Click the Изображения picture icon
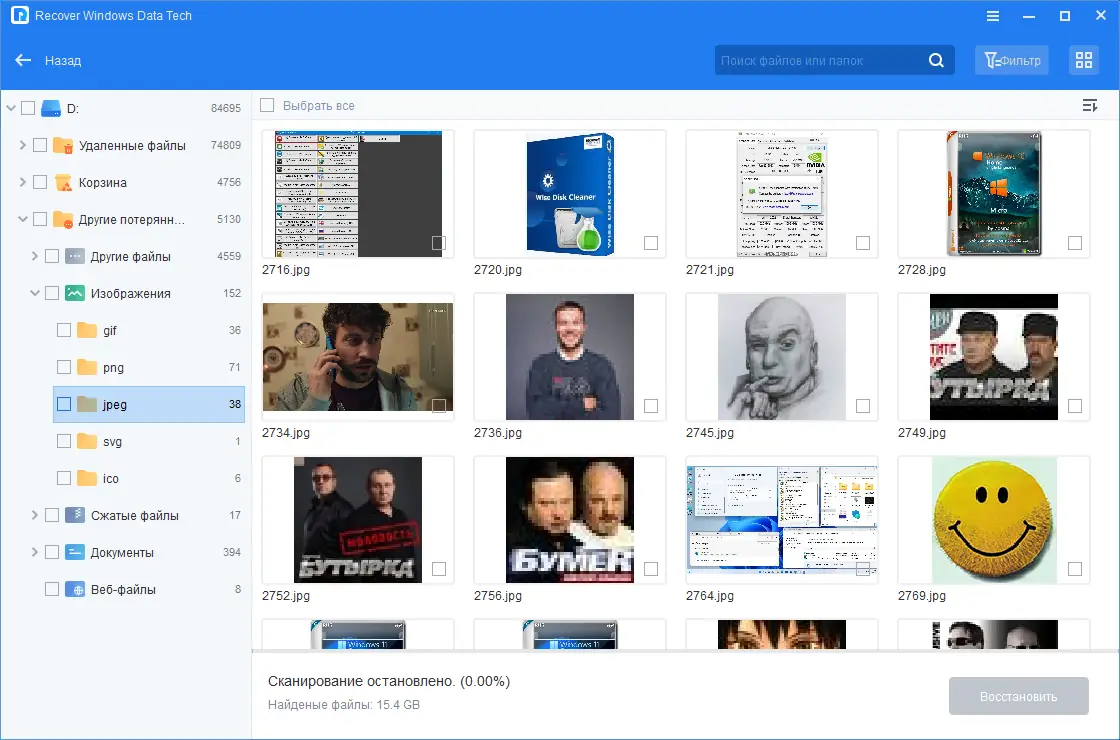The image size is (1120, 740). tap(75, 294)
